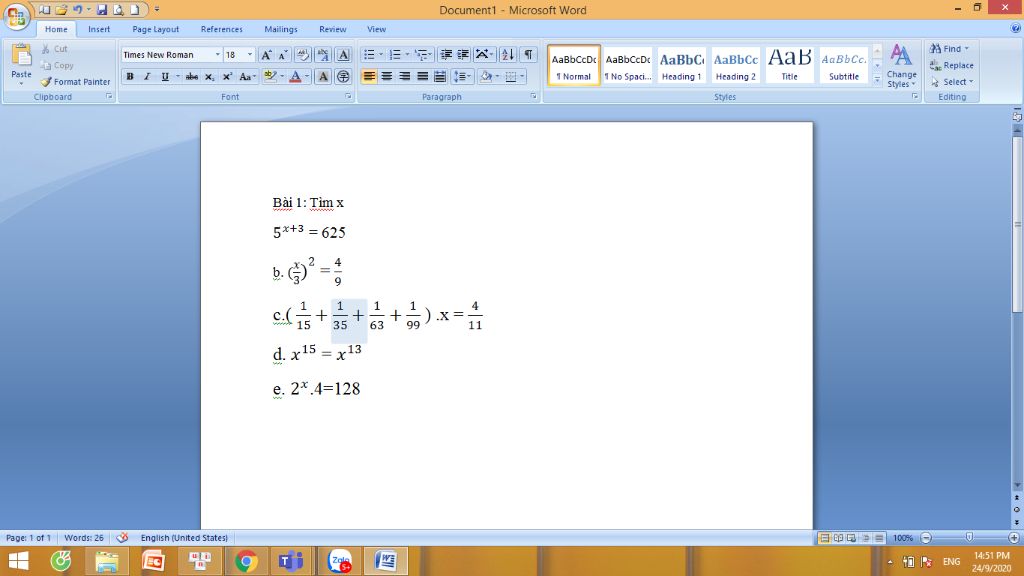Open the font size dropdown
The width and height of the screenshot is (1024, 576).
[x=249, y=55]
